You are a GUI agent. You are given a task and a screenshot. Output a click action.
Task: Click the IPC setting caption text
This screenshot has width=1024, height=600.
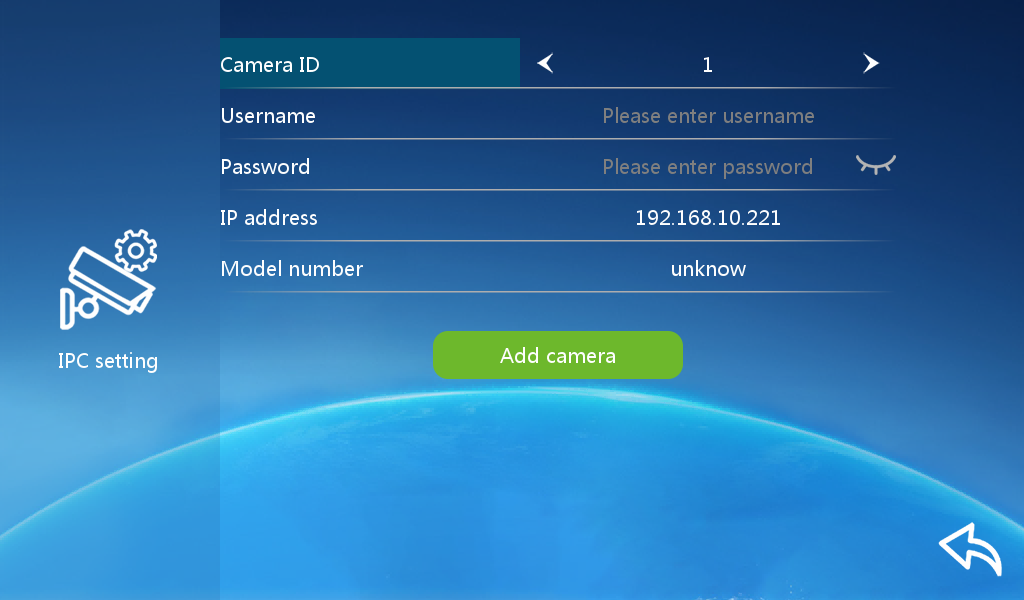click(108, 361)
